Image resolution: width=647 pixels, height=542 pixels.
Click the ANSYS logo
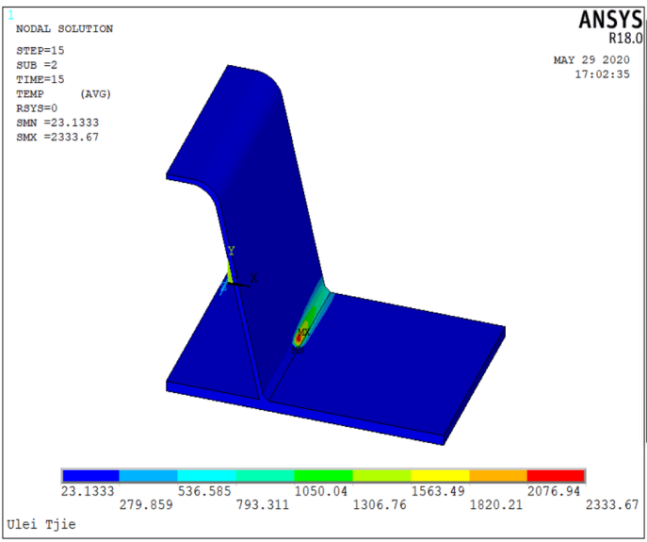pos(610,19)
